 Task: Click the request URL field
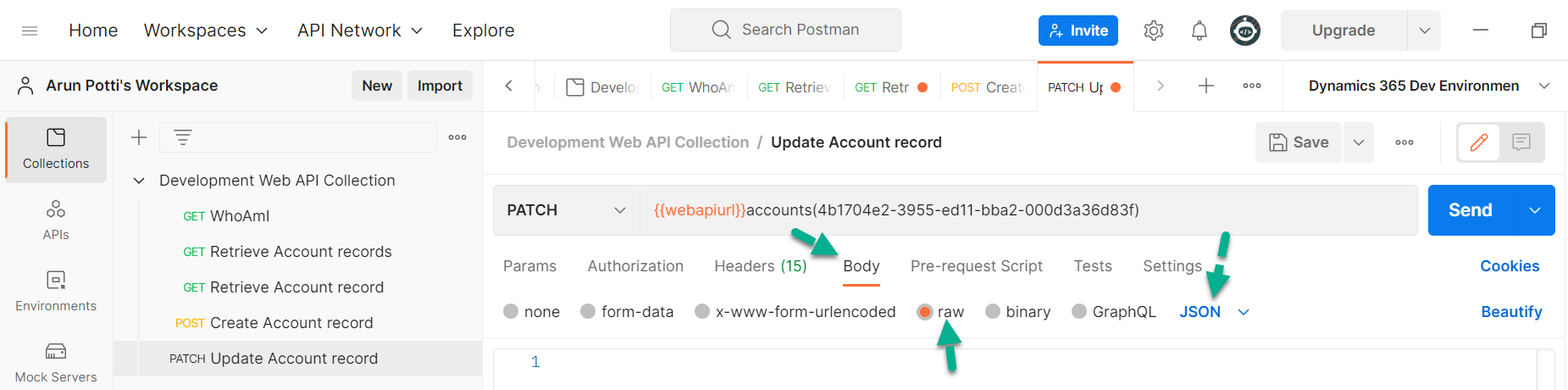pos(1017,210)
